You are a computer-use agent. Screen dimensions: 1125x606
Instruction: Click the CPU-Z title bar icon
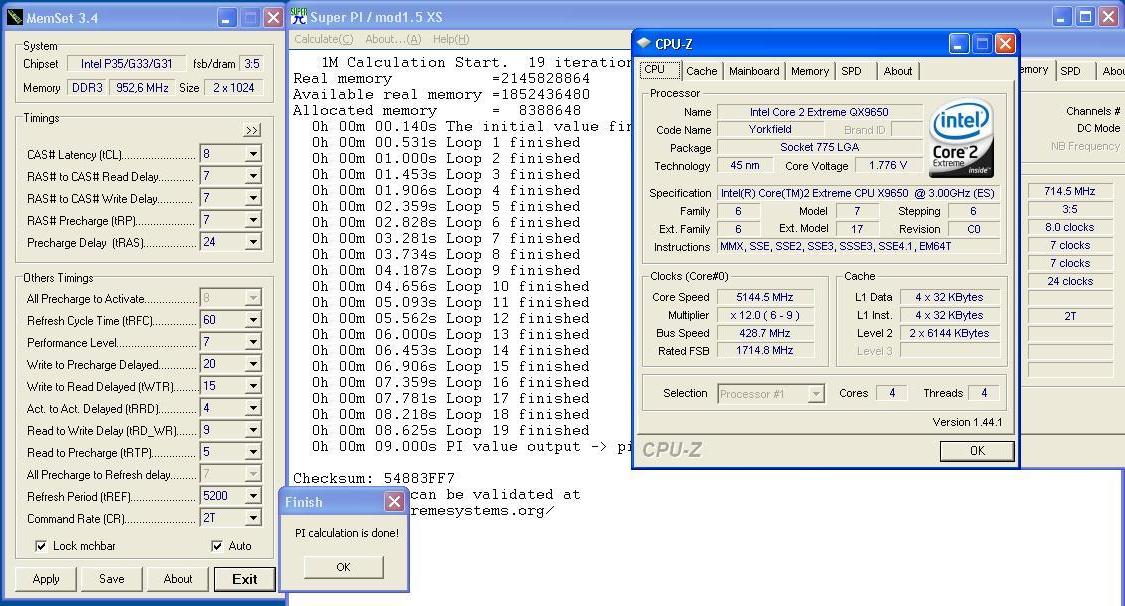(644, 43)
